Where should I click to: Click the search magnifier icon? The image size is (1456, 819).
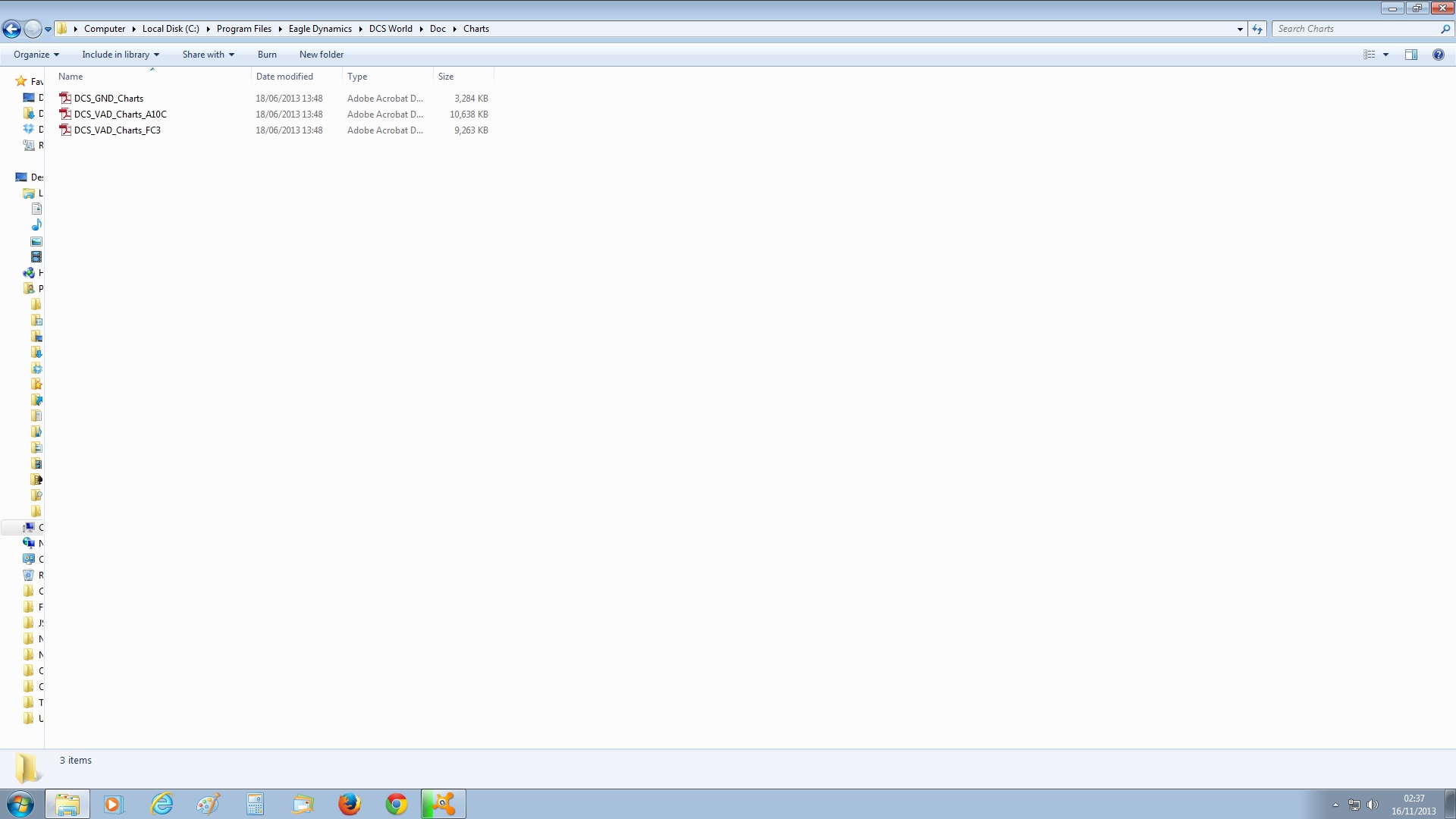point(1445,29)
